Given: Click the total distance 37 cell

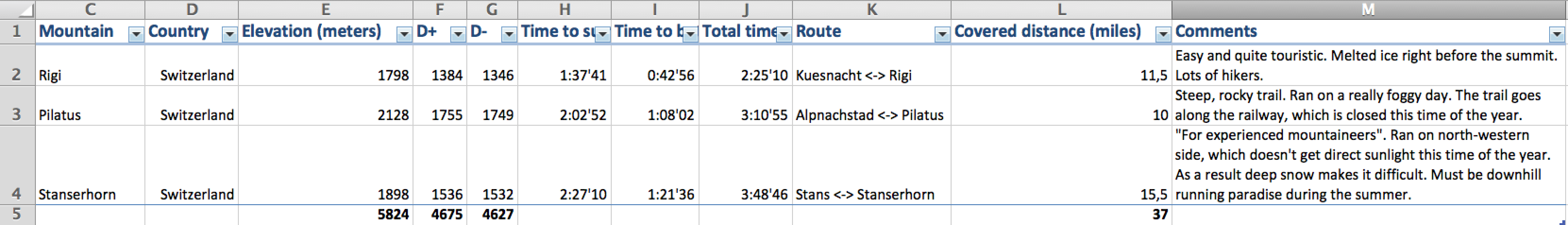Looking at the screenshot, I should (x=1060, y=214).
